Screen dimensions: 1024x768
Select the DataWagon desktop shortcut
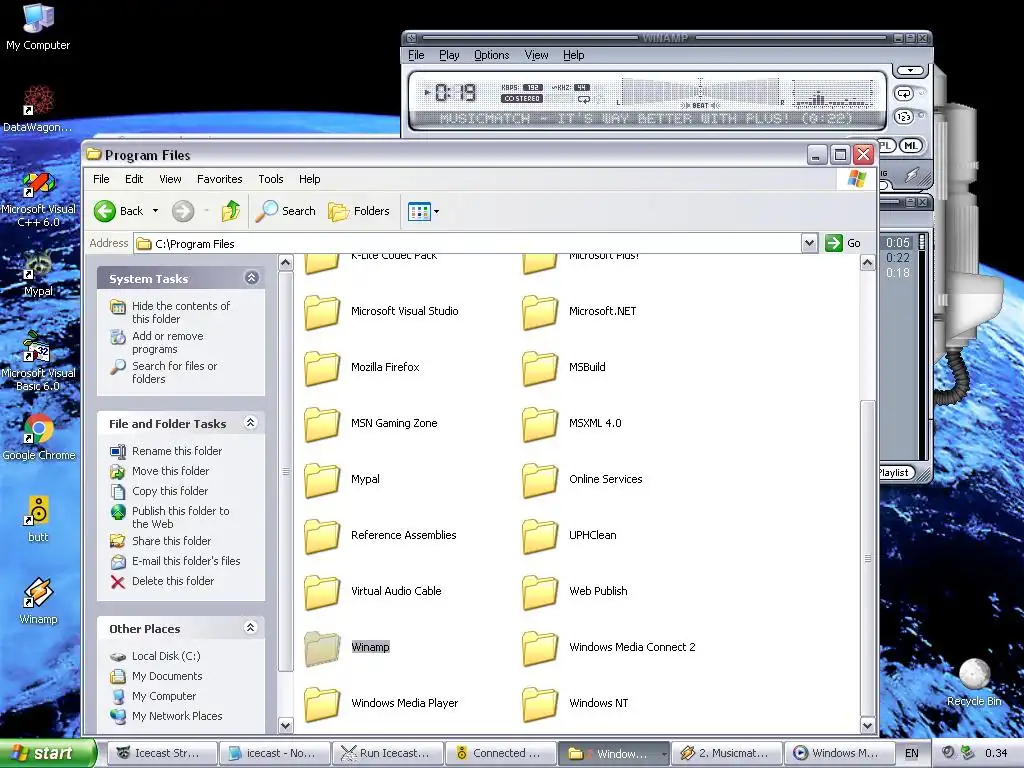(x=38, y=108)
